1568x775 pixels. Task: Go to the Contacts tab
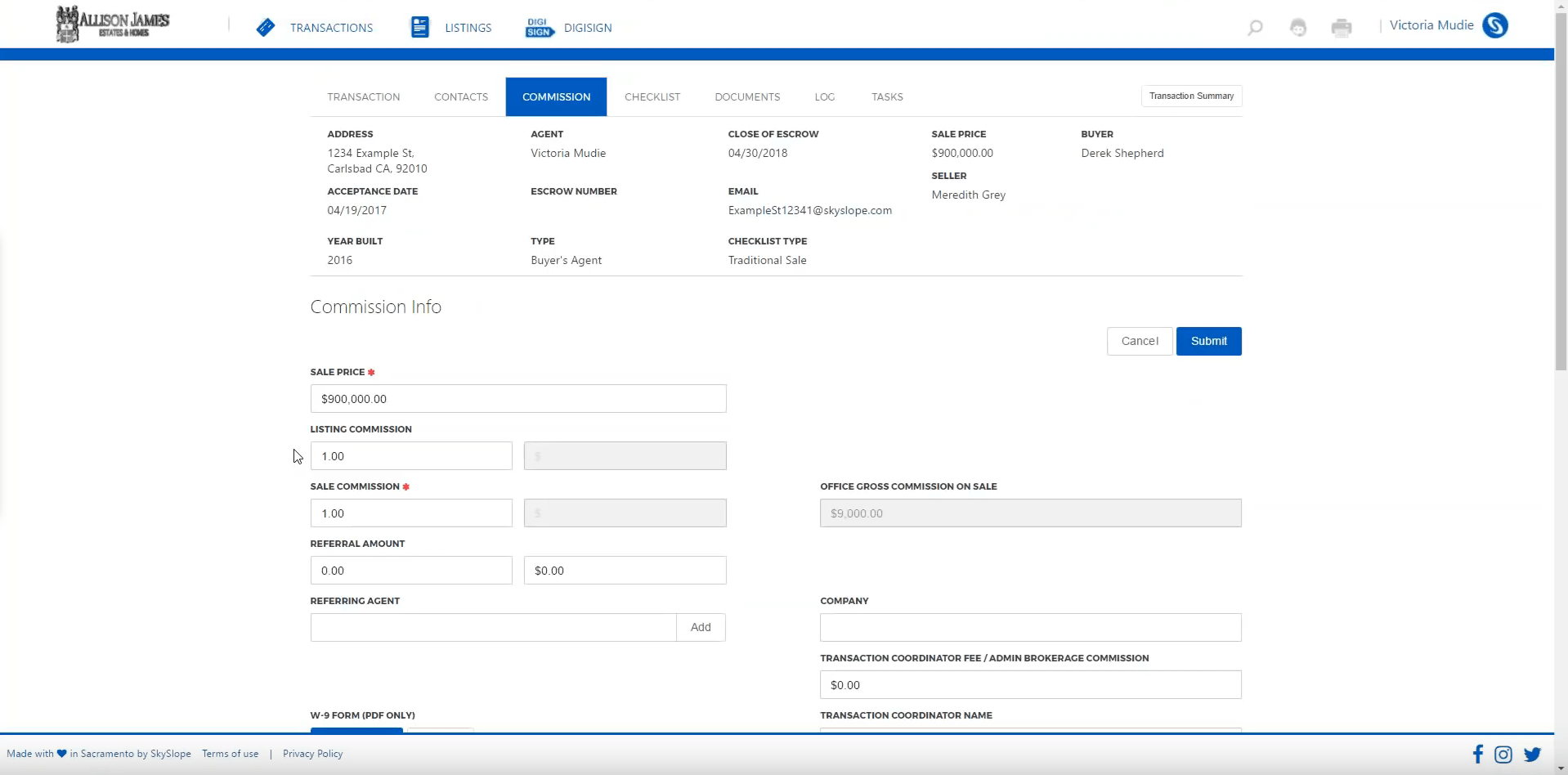[x=461, y=96]
